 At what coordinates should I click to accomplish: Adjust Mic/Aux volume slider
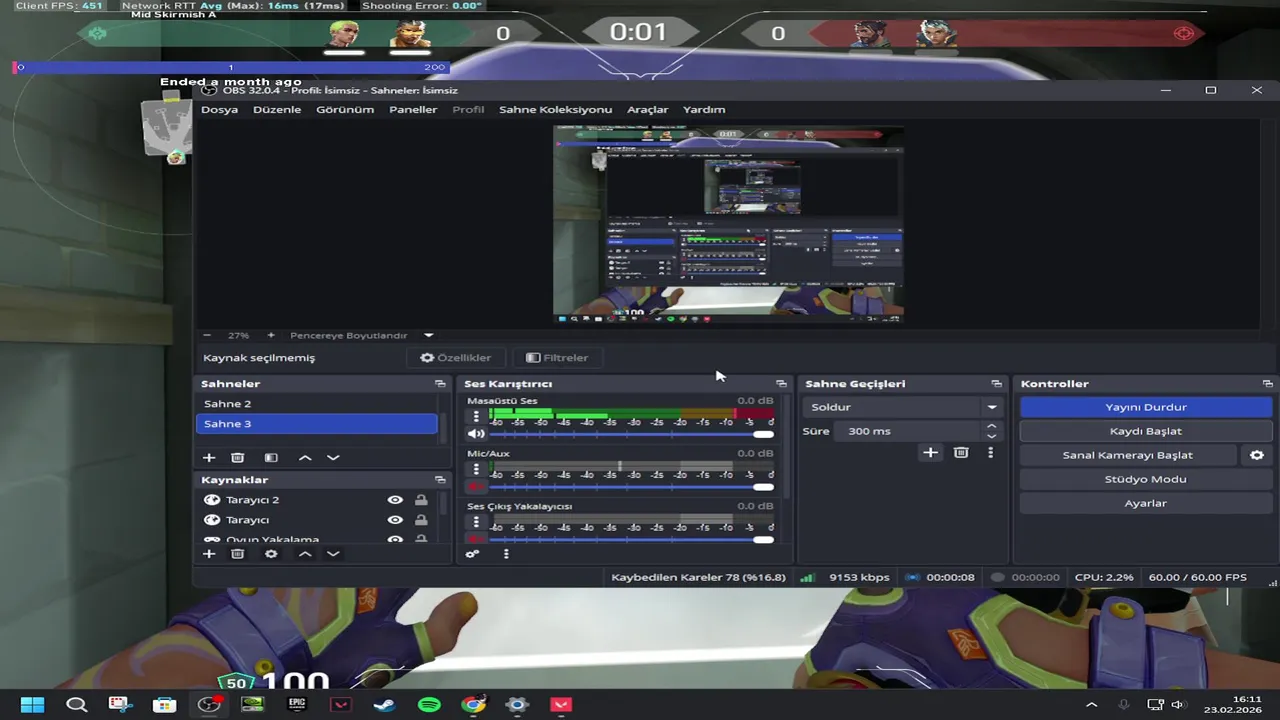631,487
